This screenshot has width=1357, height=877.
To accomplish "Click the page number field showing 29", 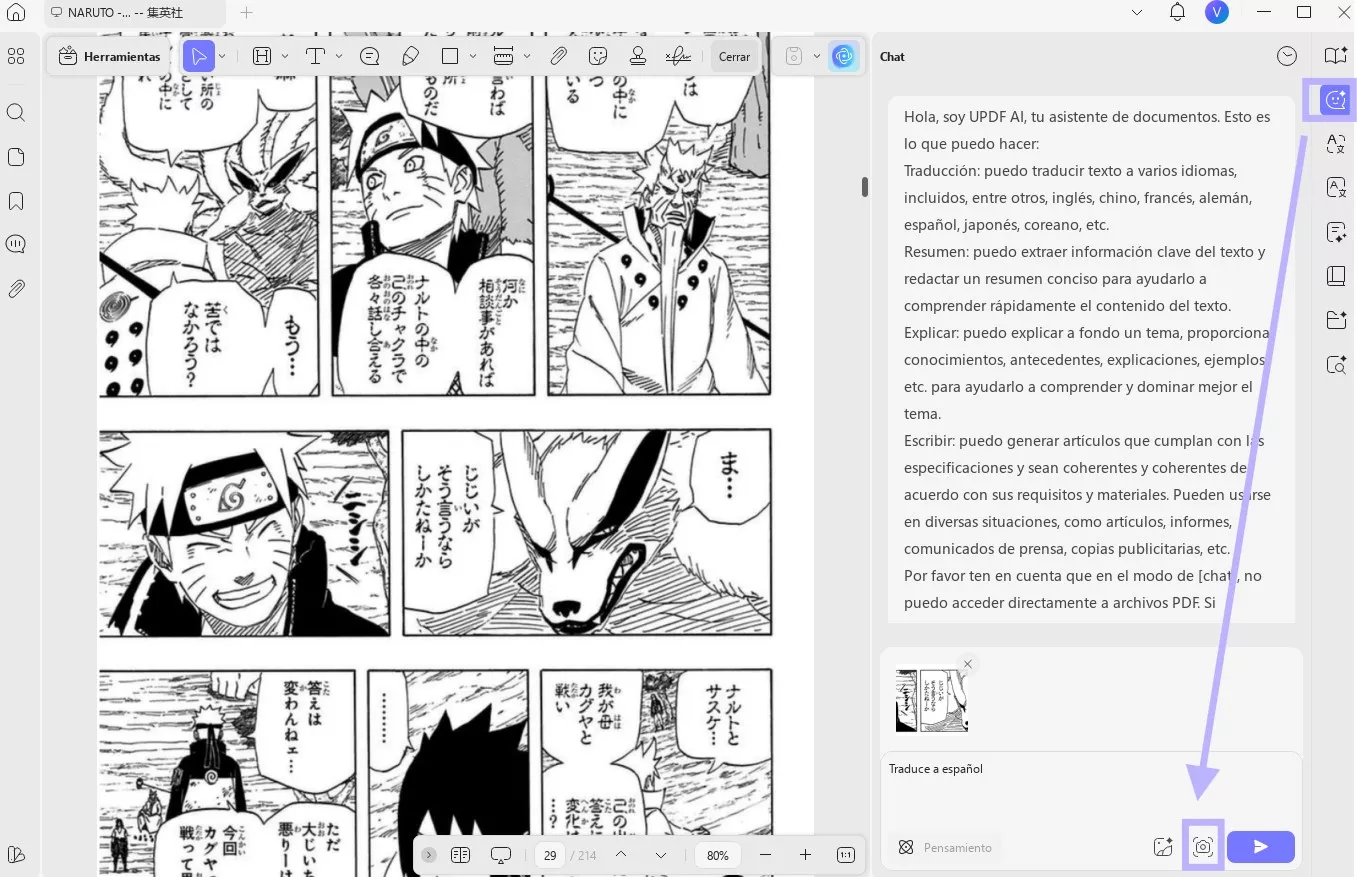I will coord(550,855).
